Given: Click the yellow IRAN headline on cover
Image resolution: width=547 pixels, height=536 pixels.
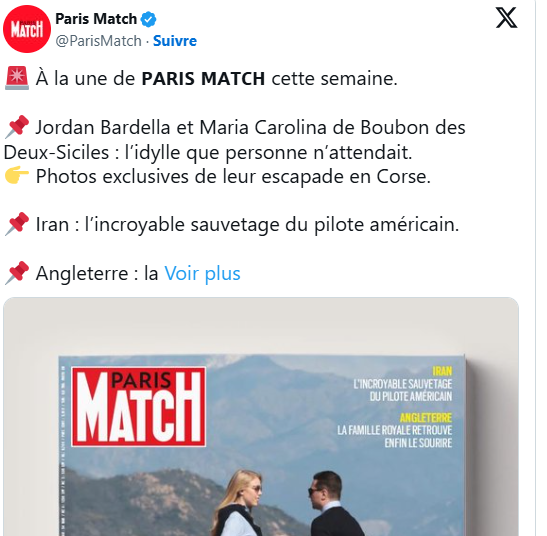Looking at the screenshot, I should coord(442,371).
